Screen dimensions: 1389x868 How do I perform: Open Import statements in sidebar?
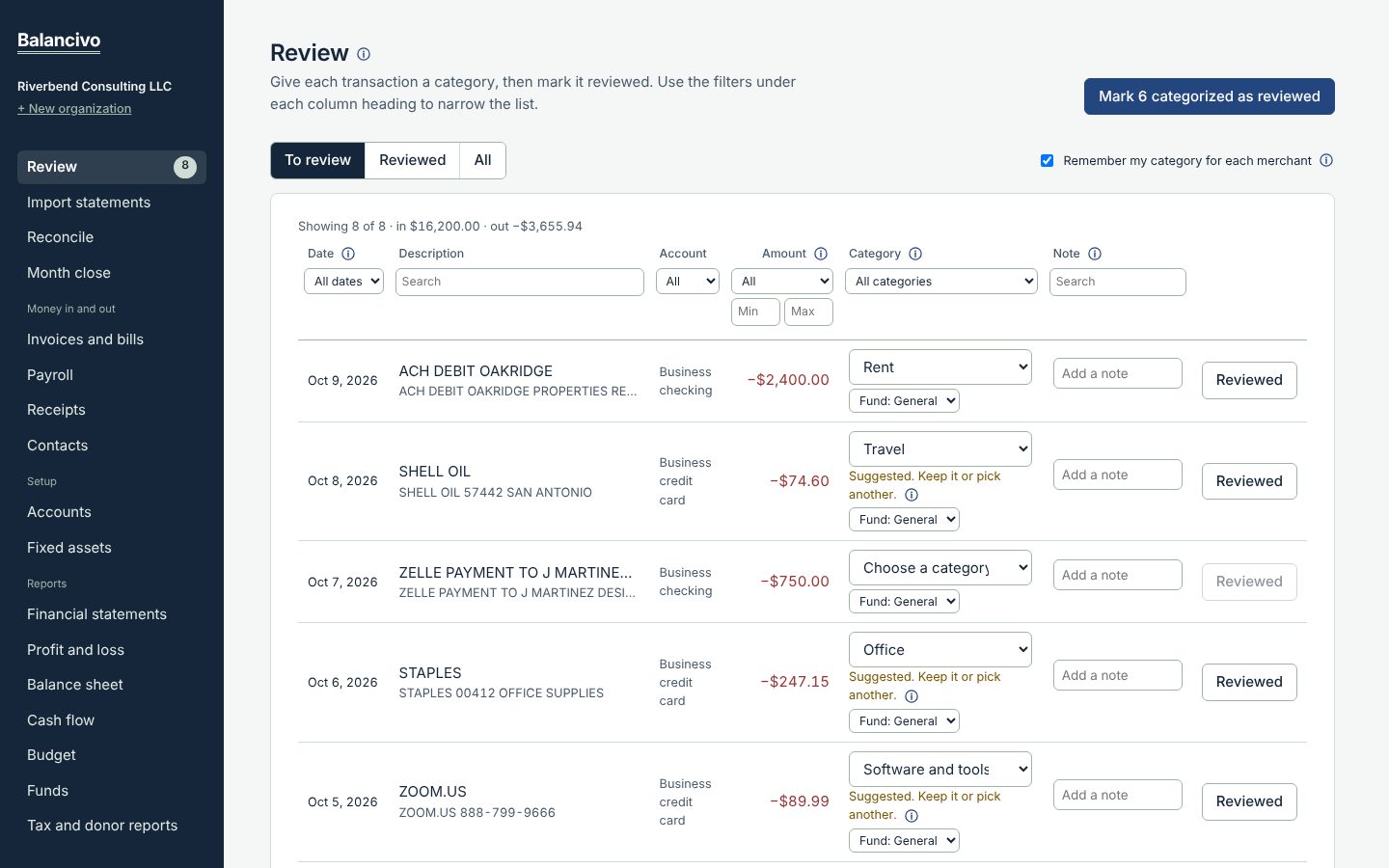click(112, 203)
